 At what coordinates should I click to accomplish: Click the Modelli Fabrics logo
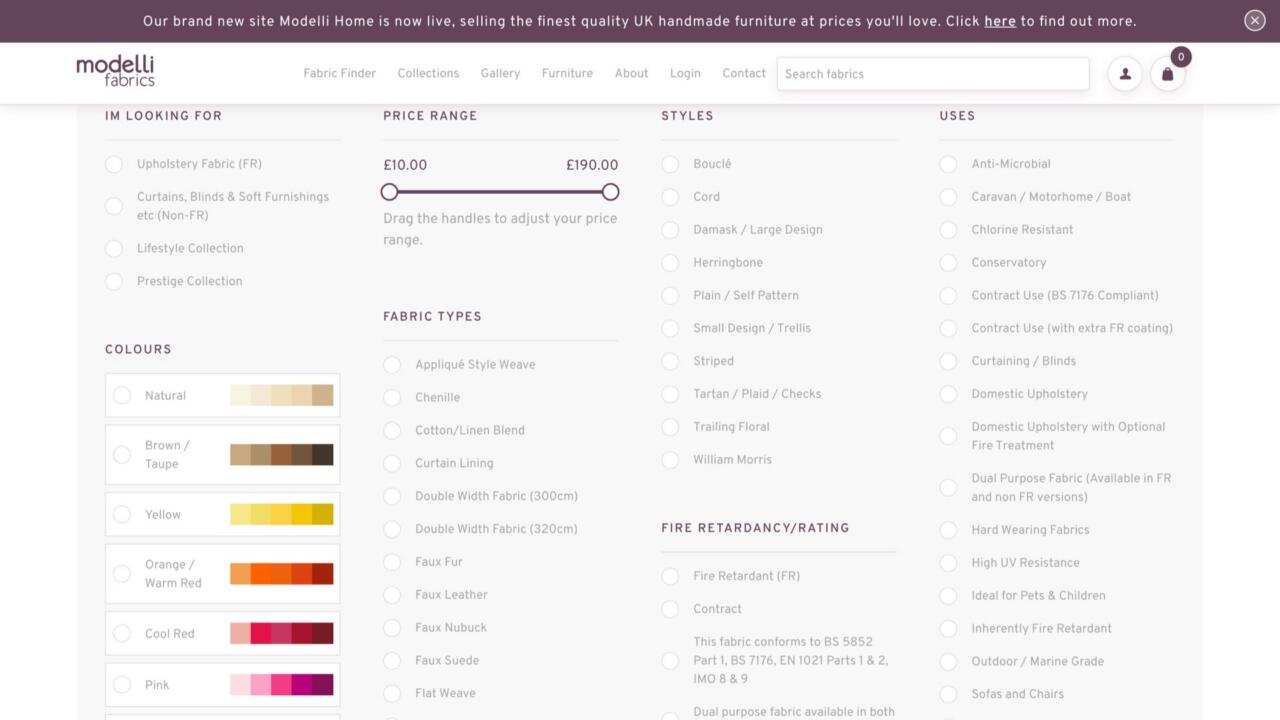click(115, 70)
